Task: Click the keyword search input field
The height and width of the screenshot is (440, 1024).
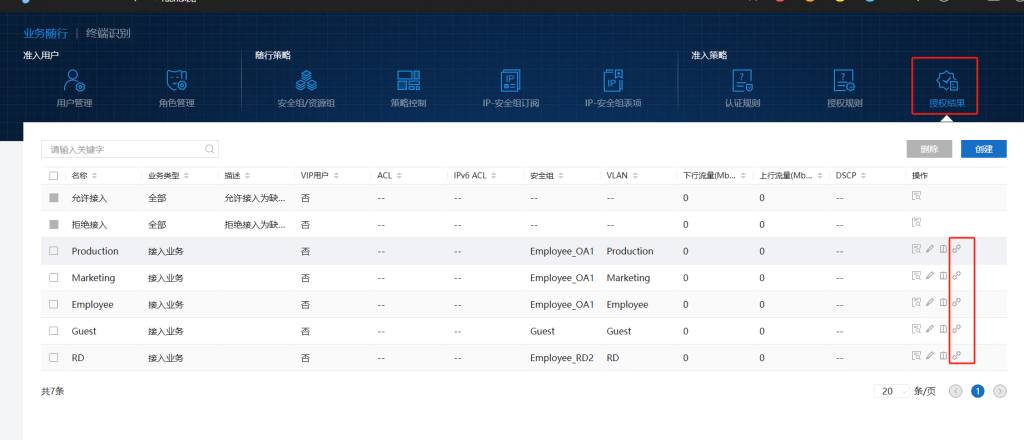Action: coord(125,149)
